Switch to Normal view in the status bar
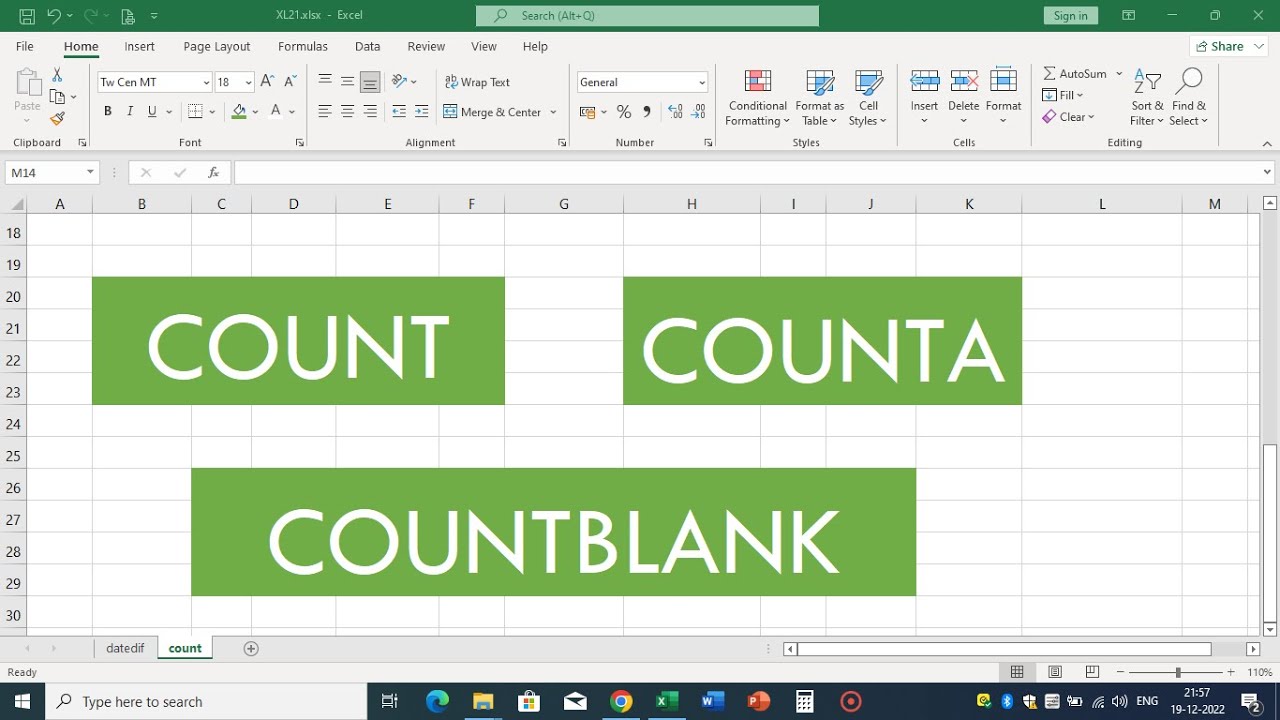 coord(1017,673)
